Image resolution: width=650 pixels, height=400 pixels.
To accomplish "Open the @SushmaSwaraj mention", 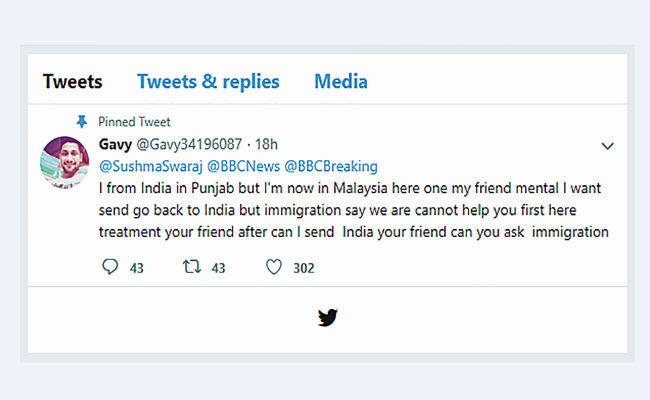I will pos(149,166).
